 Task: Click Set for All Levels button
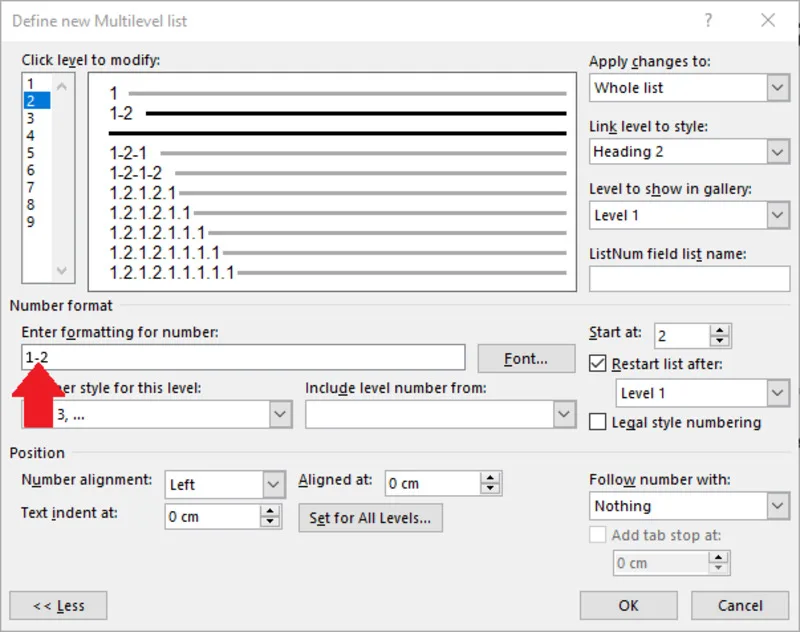point(370,518)
